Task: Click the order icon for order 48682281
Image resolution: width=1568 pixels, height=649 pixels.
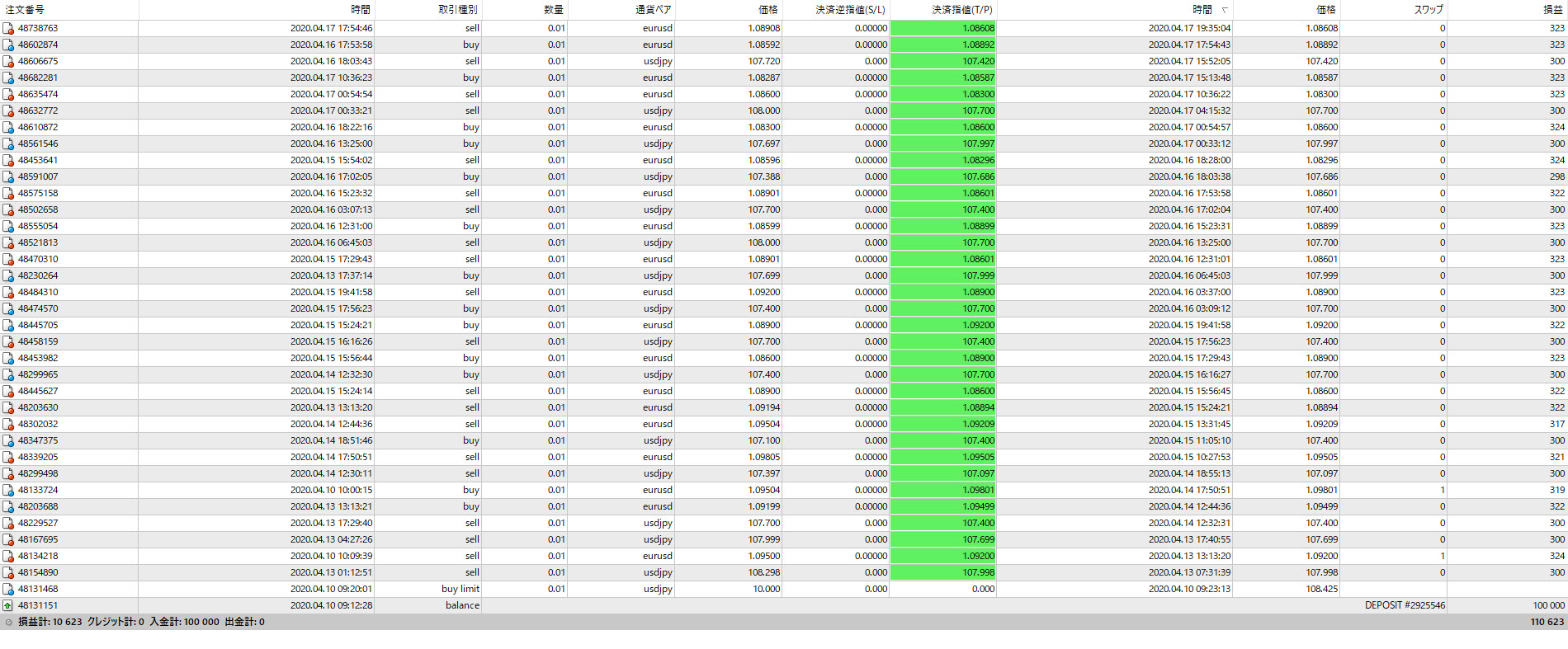Action: click(x=8, y=78)
